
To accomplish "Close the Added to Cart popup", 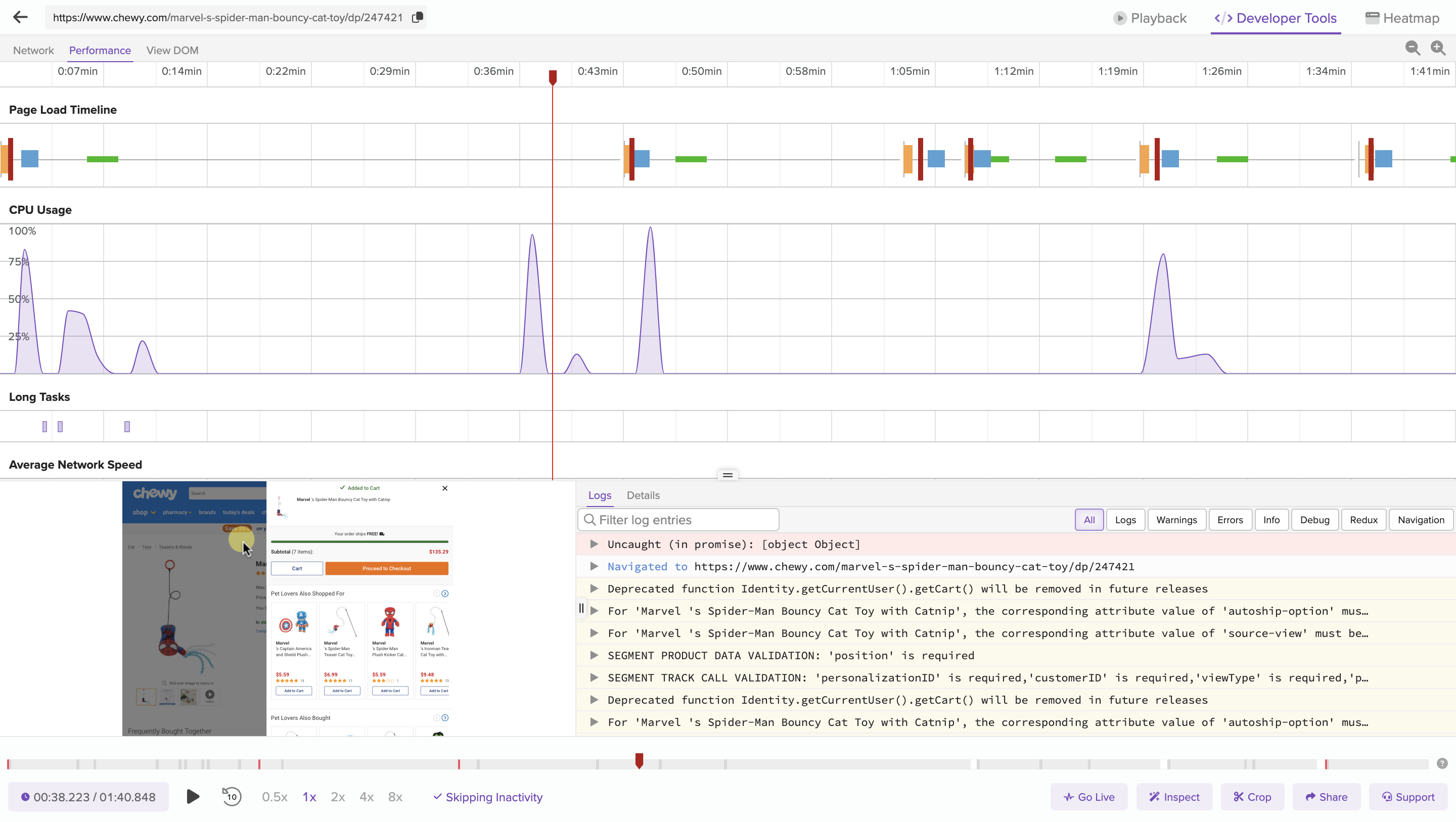I will click(445, 488).
